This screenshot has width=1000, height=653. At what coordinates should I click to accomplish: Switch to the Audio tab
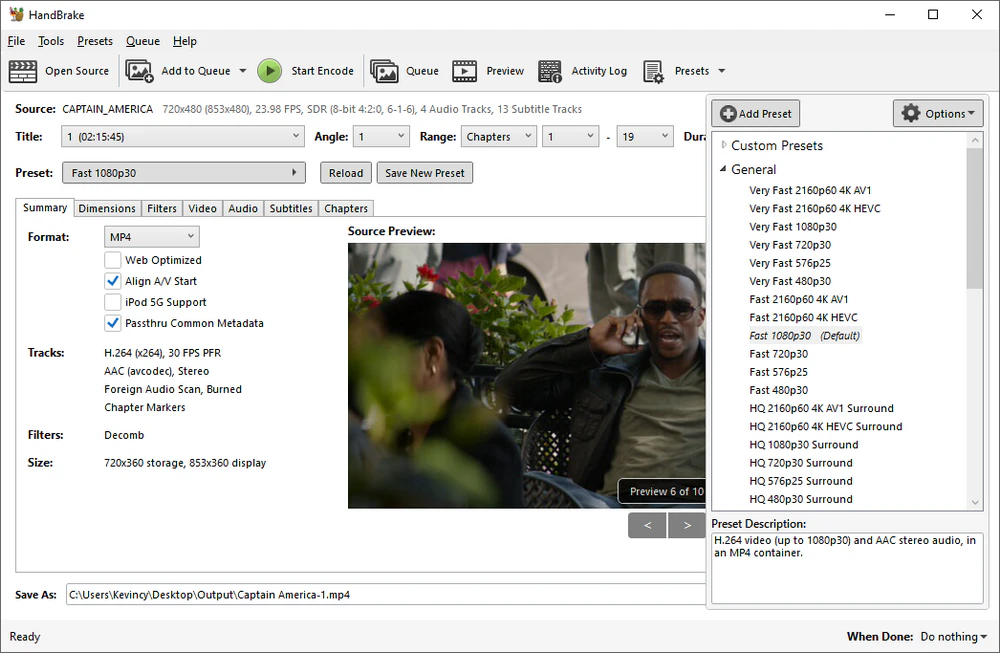pyautogui.click(x=243, y=209)
